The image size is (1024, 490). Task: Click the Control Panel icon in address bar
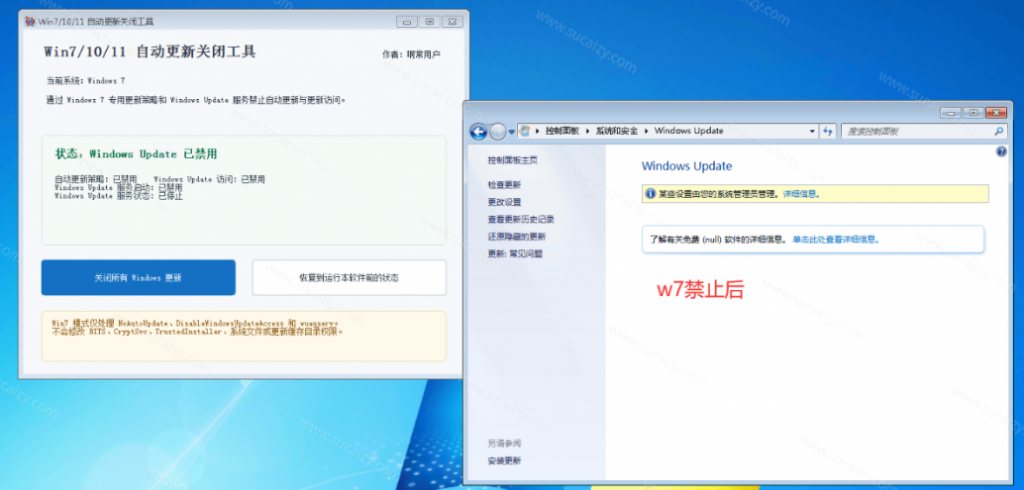524,131
